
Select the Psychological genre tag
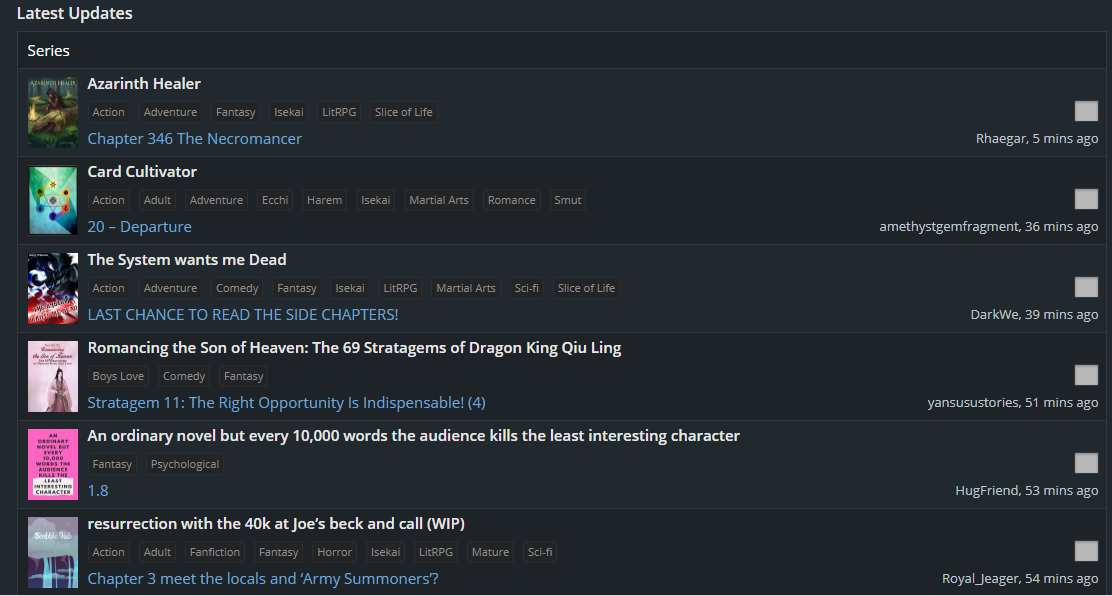[185, 464]
